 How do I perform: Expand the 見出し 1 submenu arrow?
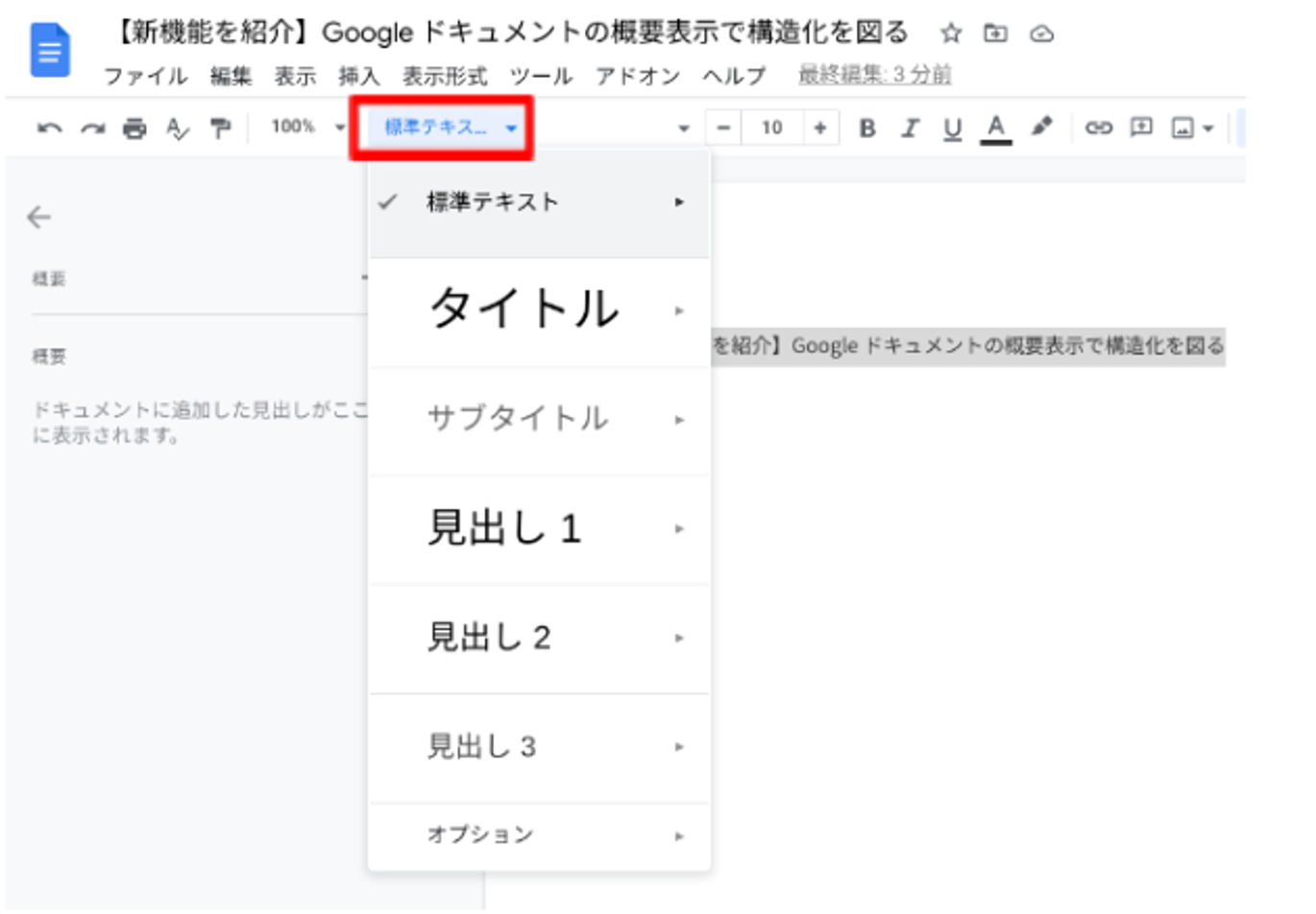coord(679,529)
